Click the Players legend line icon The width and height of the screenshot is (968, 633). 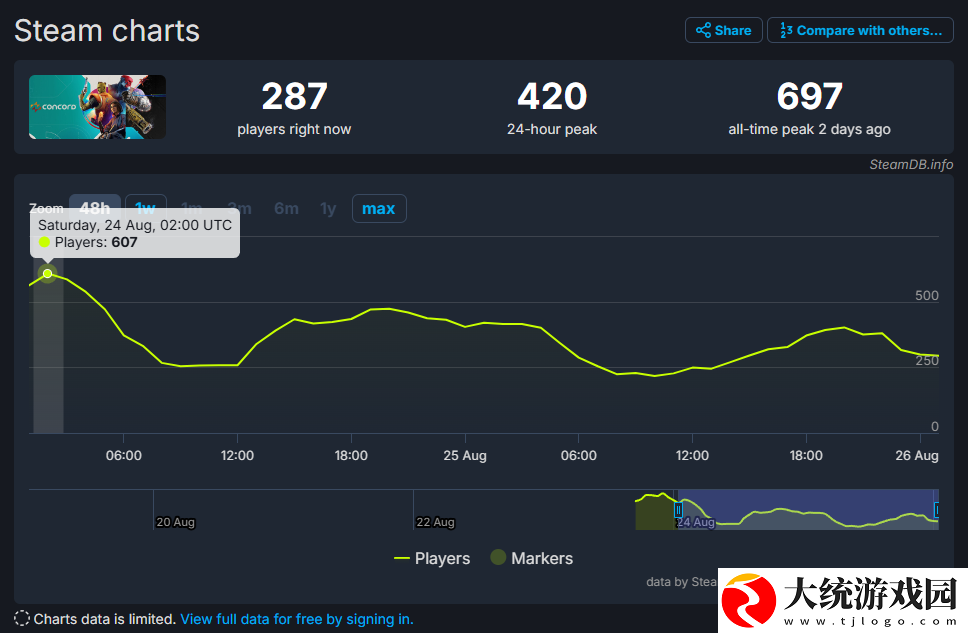point(402,558)
